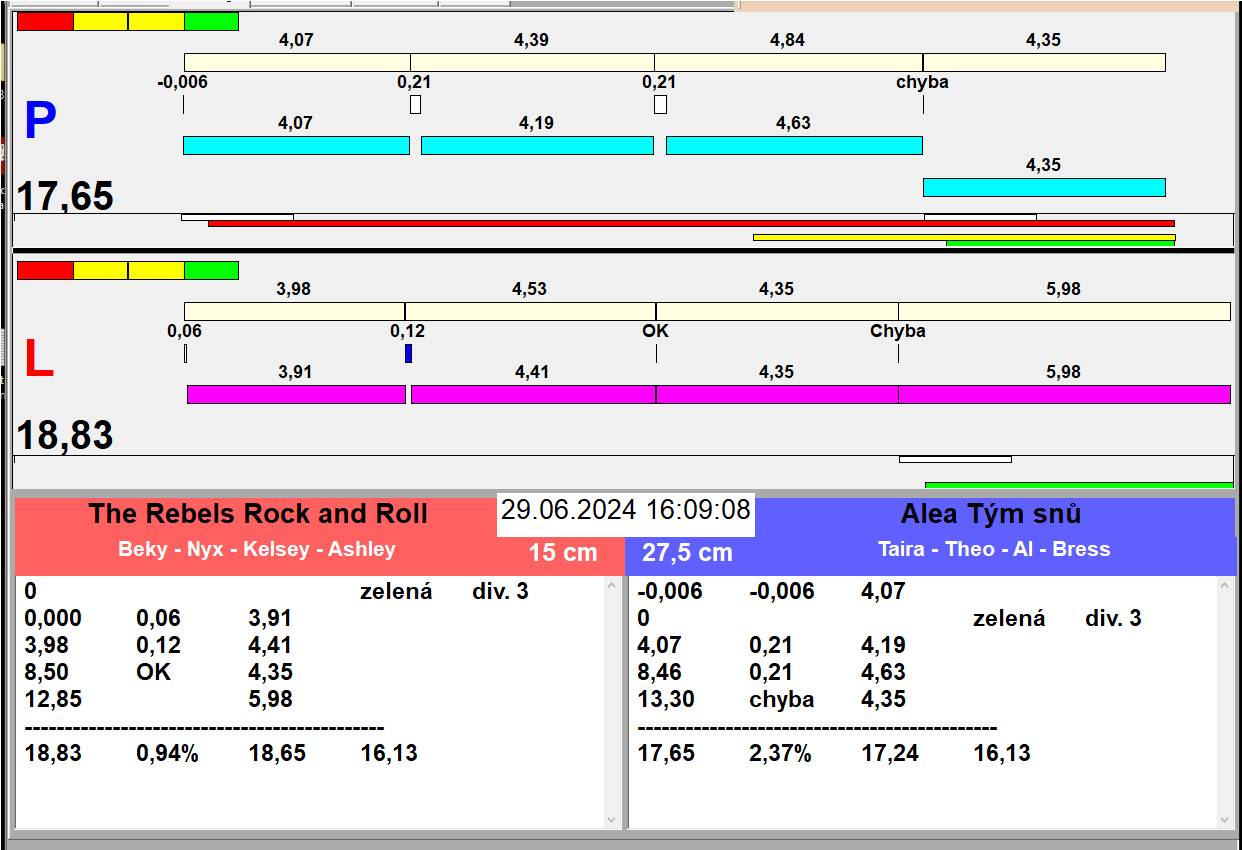Click the 27,5 cm jump height label

(x=687, y=553)
